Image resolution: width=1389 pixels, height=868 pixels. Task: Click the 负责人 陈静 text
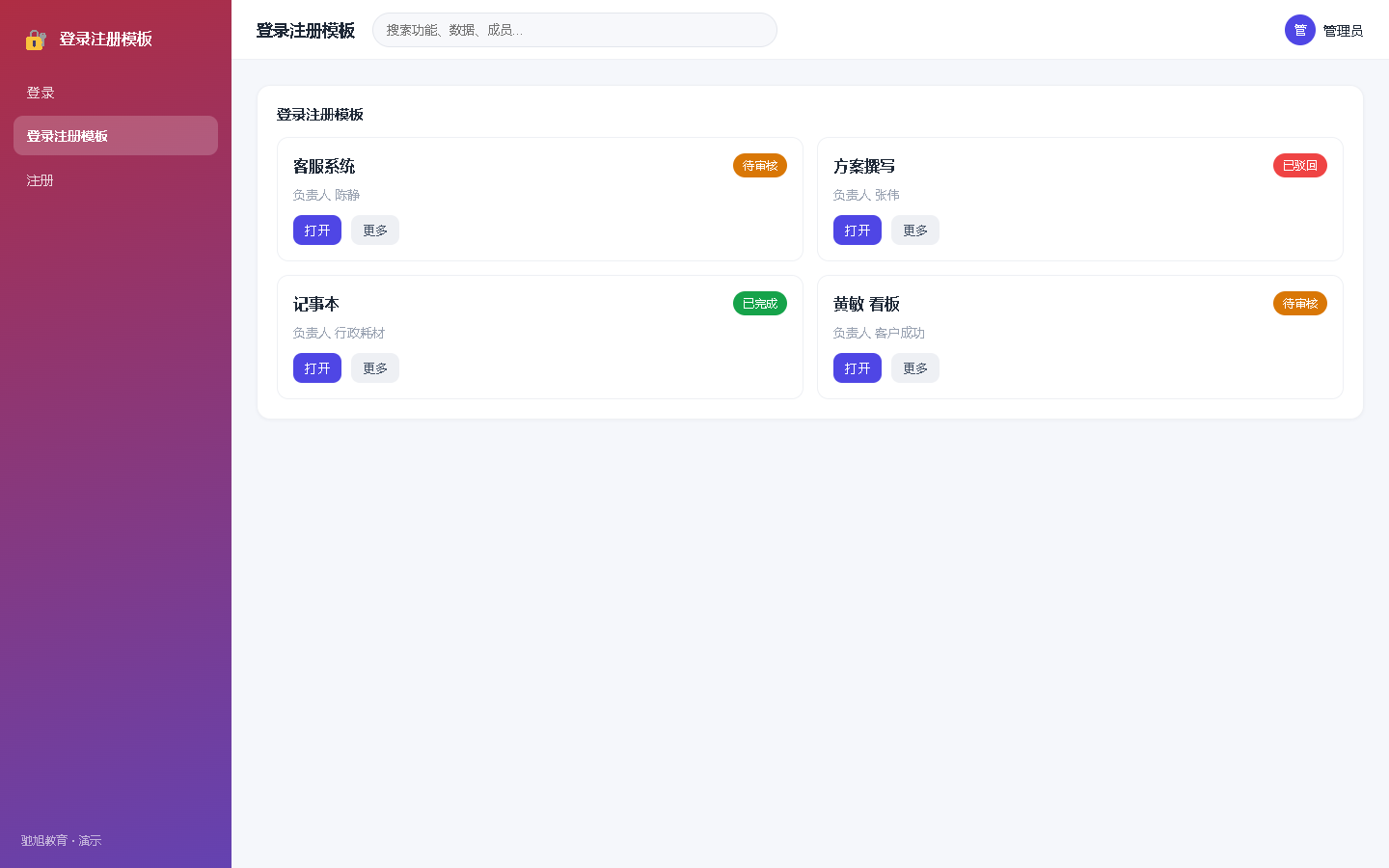click(326, 195)
